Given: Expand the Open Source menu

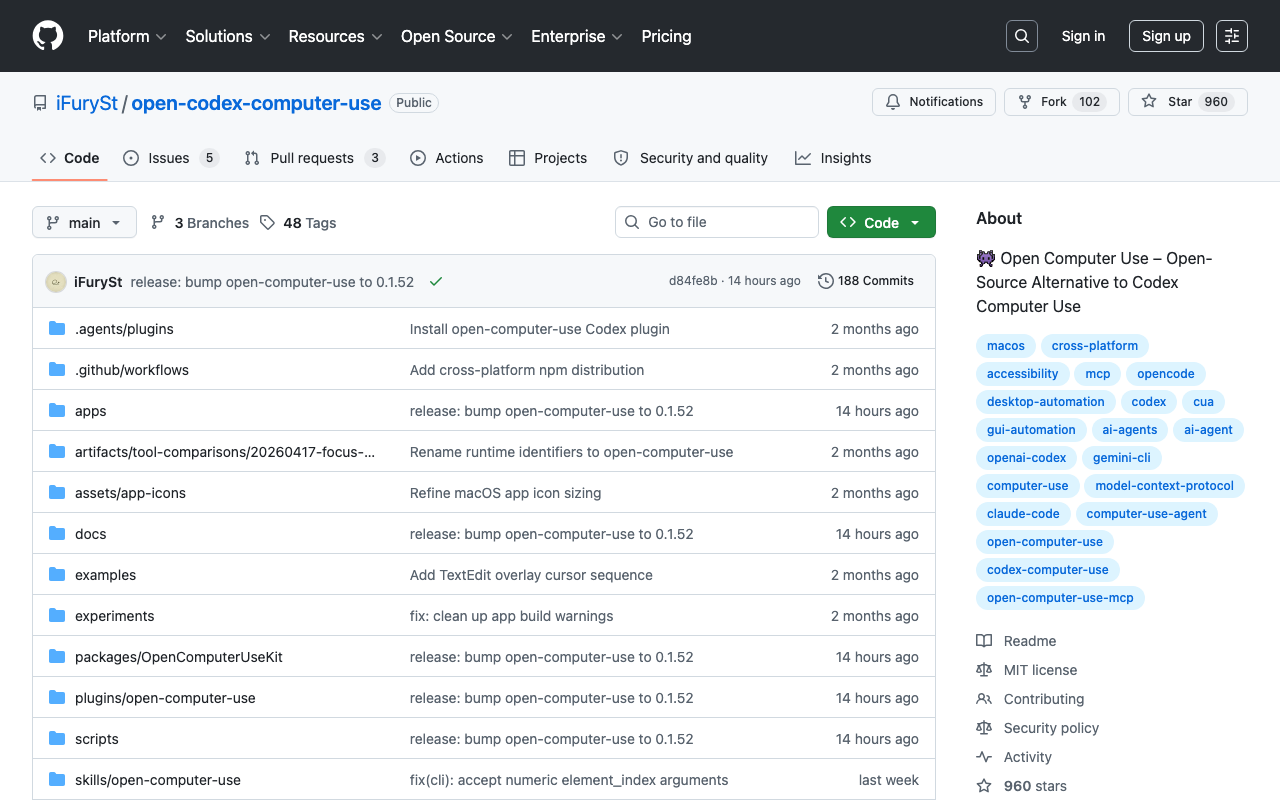Looking at the screenshot, I should point(457,36).
